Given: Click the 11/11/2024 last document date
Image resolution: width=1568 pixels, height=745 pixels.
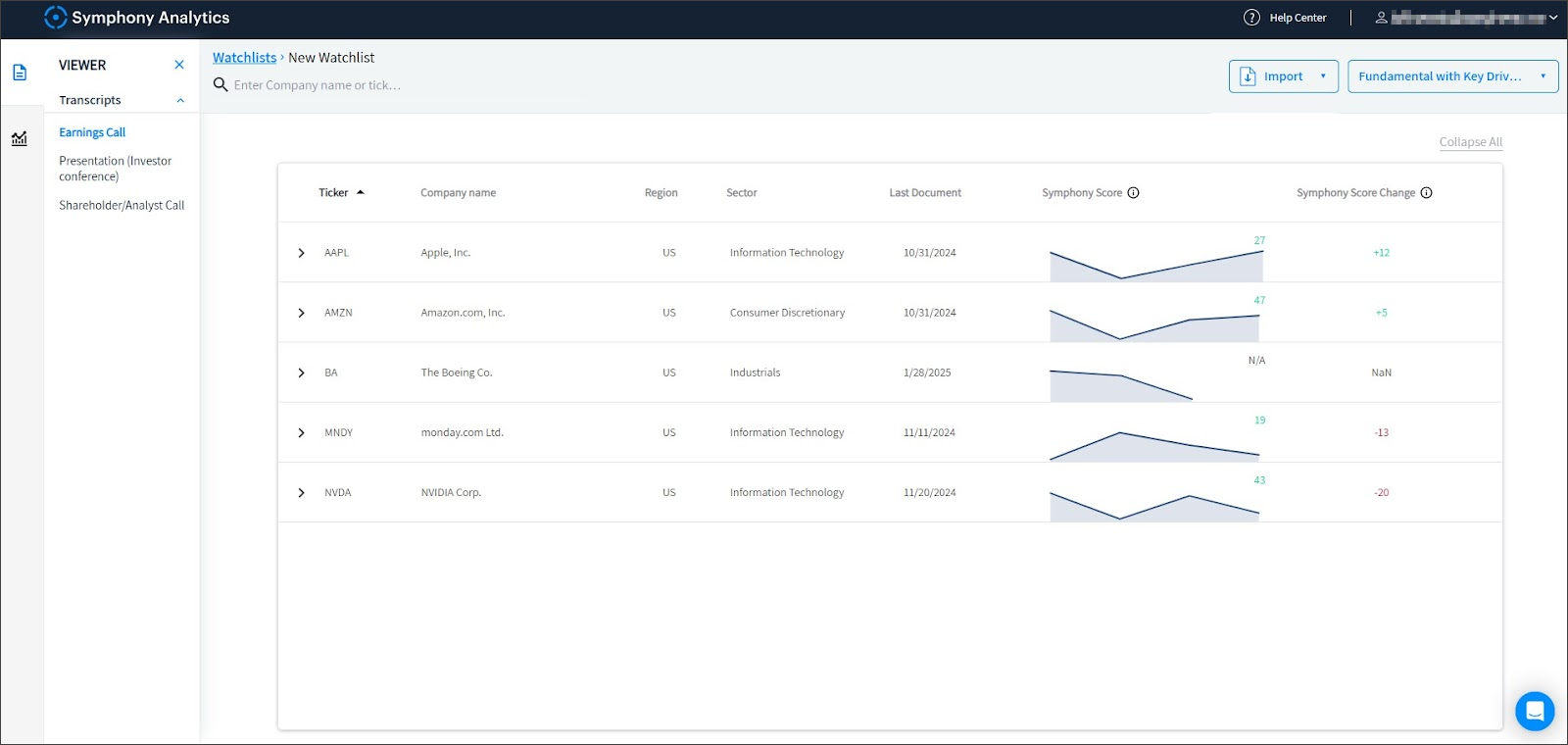Looking at the screenshot, I should [929, 432].
